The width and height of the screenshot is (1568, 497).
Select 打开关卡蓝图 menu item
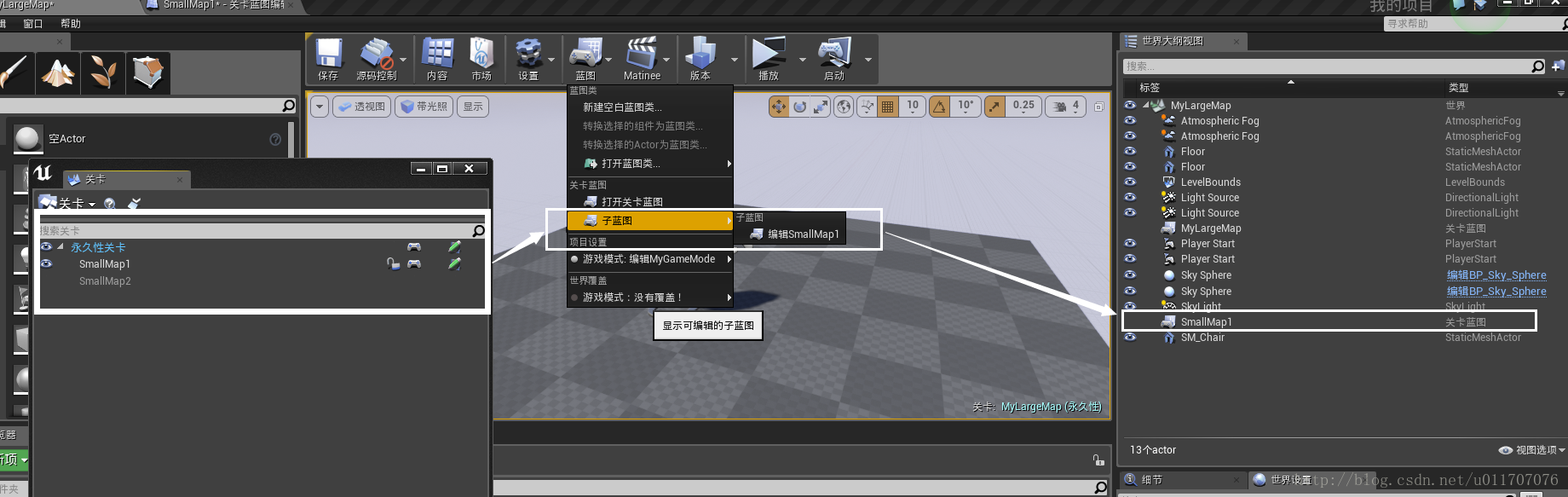tap(650, 202)
